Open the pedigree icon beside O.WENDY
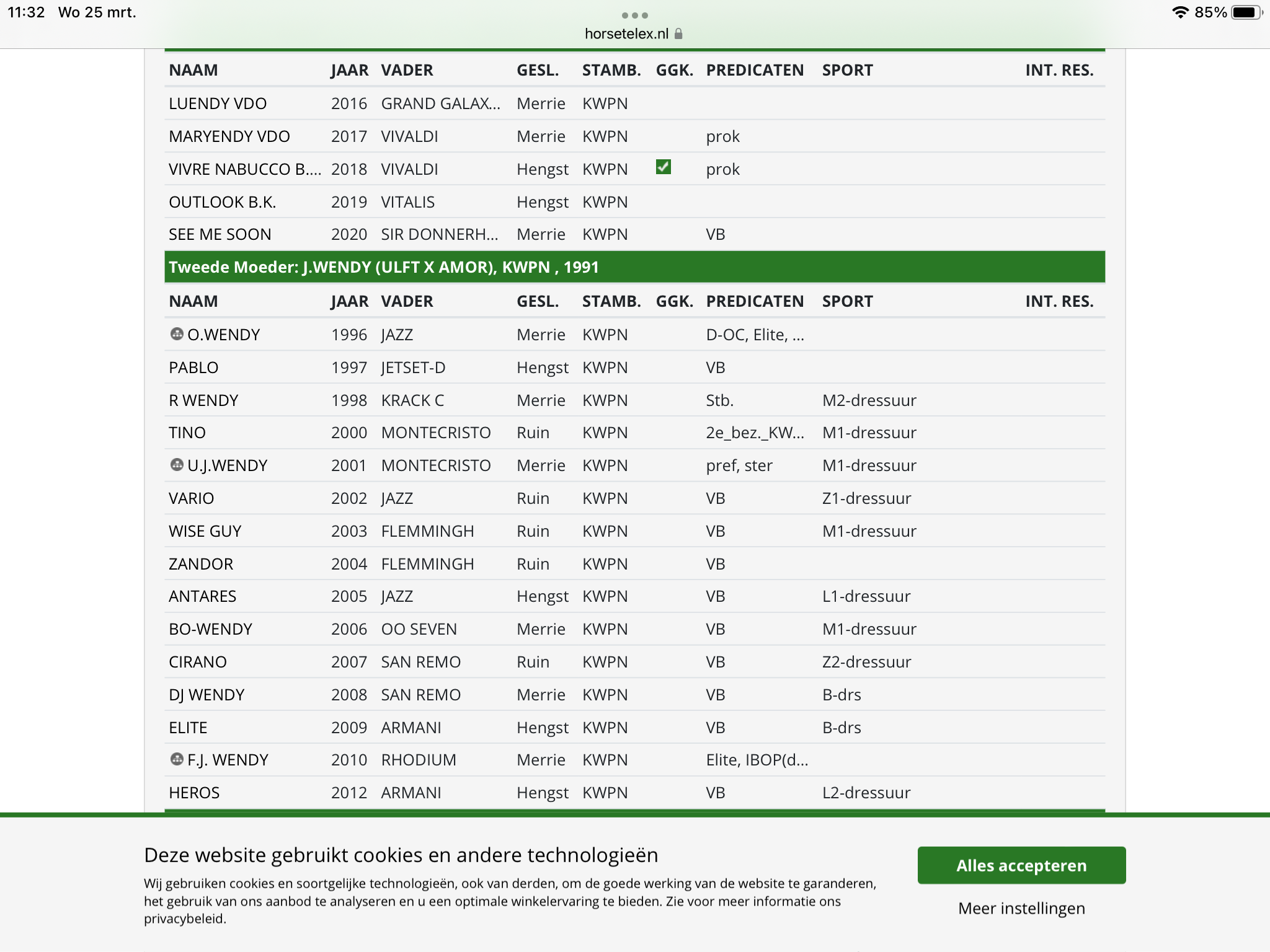Screen dimensions: 1270x952 tap(177, 334)
